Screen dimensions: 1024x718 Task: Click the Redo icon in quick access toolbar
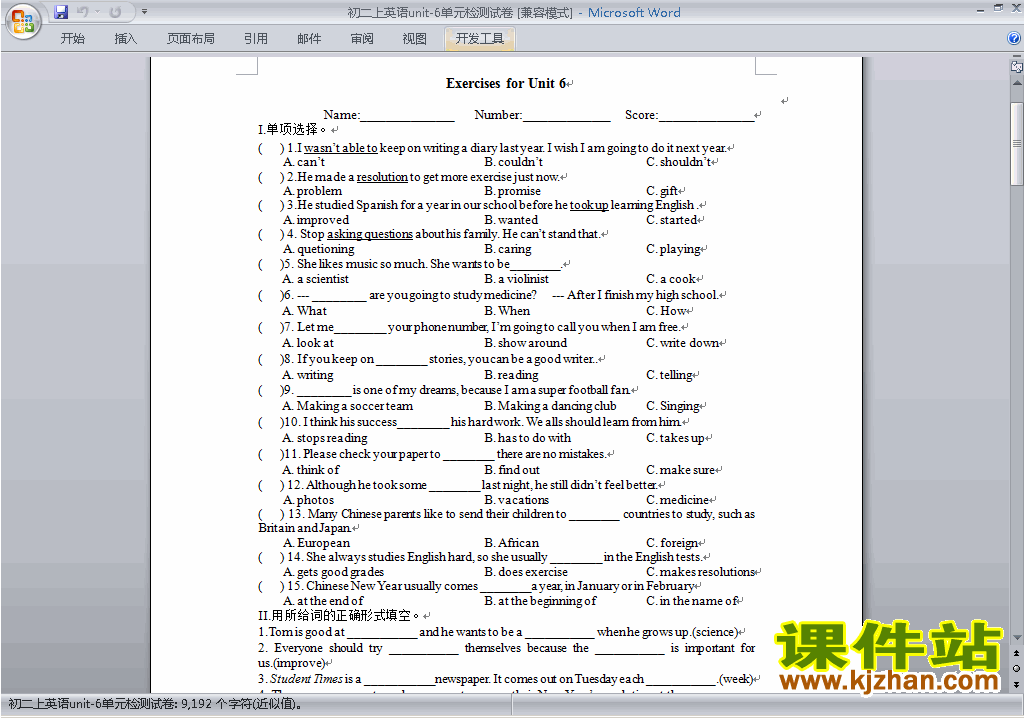click(116, 12)
